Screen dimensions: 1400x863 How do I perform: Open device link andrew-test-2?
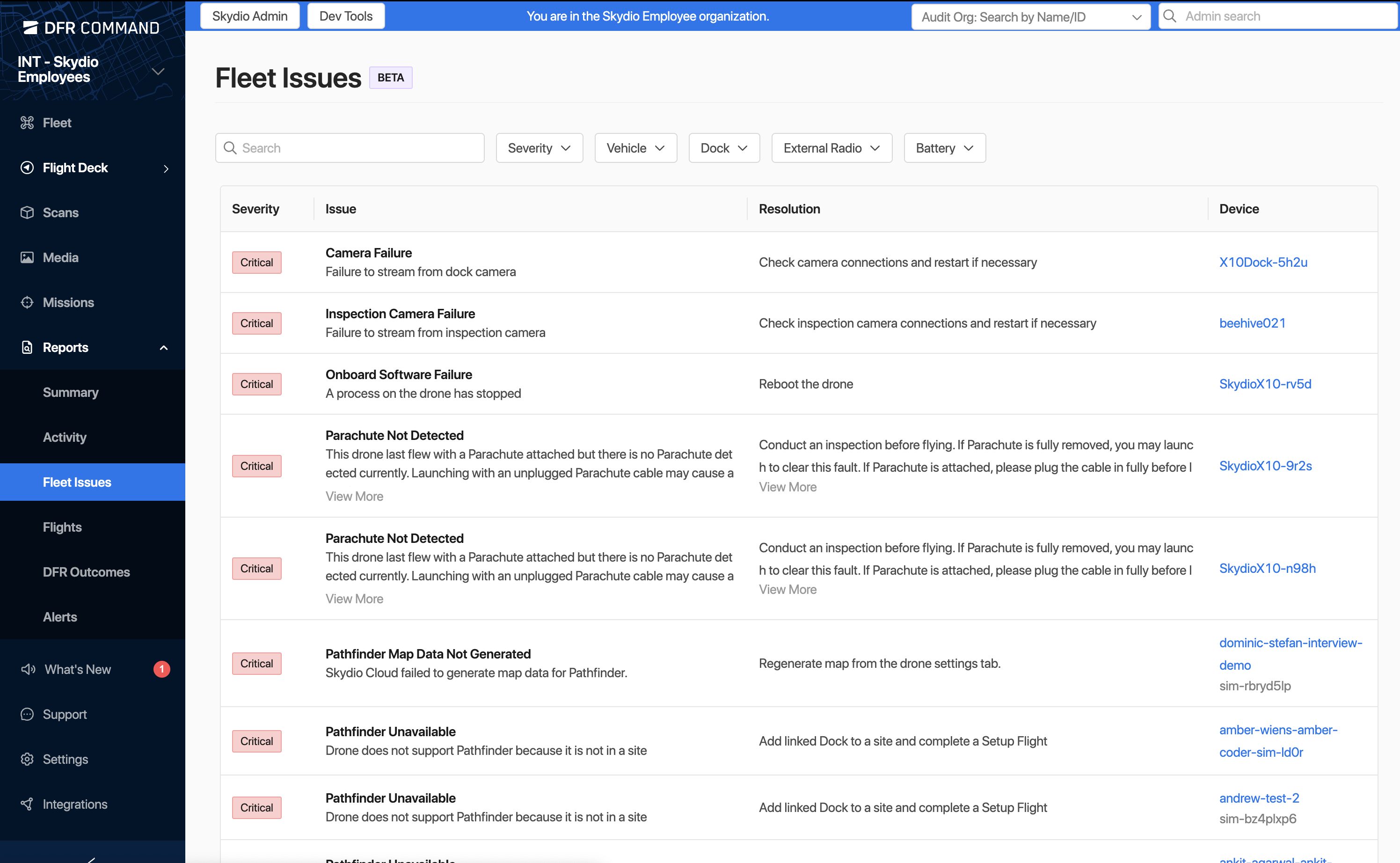point(1259,798)
